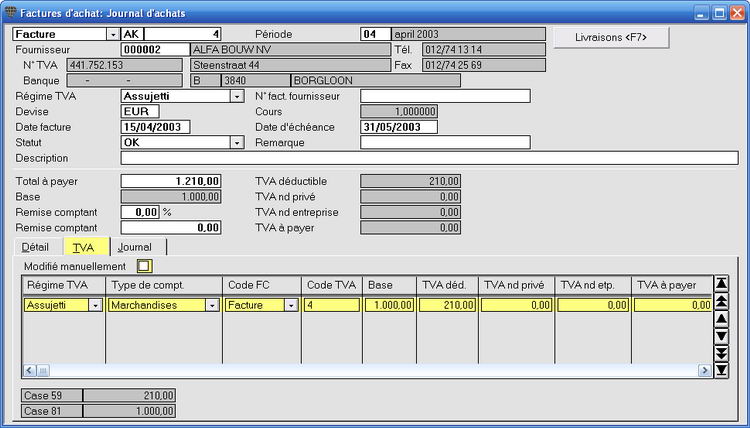Click the Date d'échéance 31/05/2003 field

coord(399,127)
